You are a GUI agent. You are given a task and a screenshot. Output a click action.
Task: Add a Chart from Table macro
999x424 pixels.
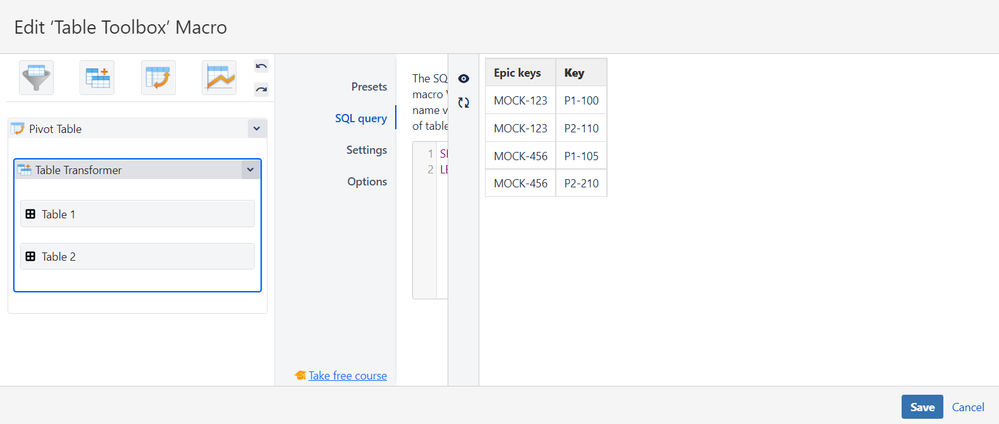[x=219, y=77]
